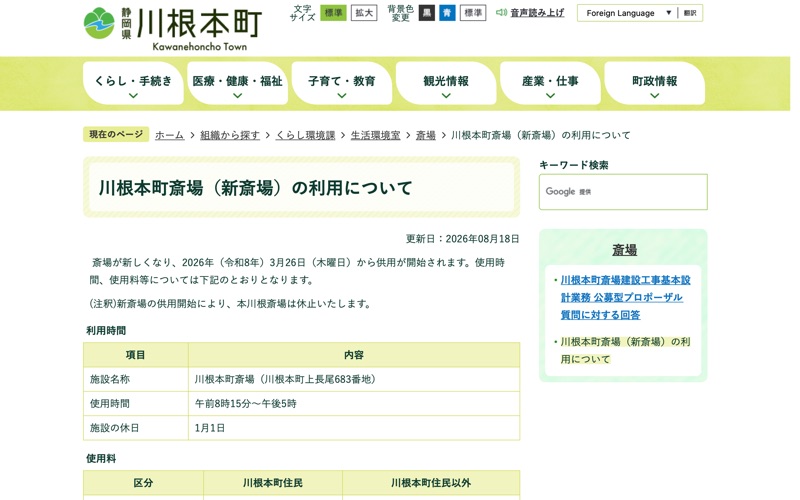This screenshot has height=500, width=800.
Task: Click the 川根本町住民以外 column header
Action: pos(431,483)
